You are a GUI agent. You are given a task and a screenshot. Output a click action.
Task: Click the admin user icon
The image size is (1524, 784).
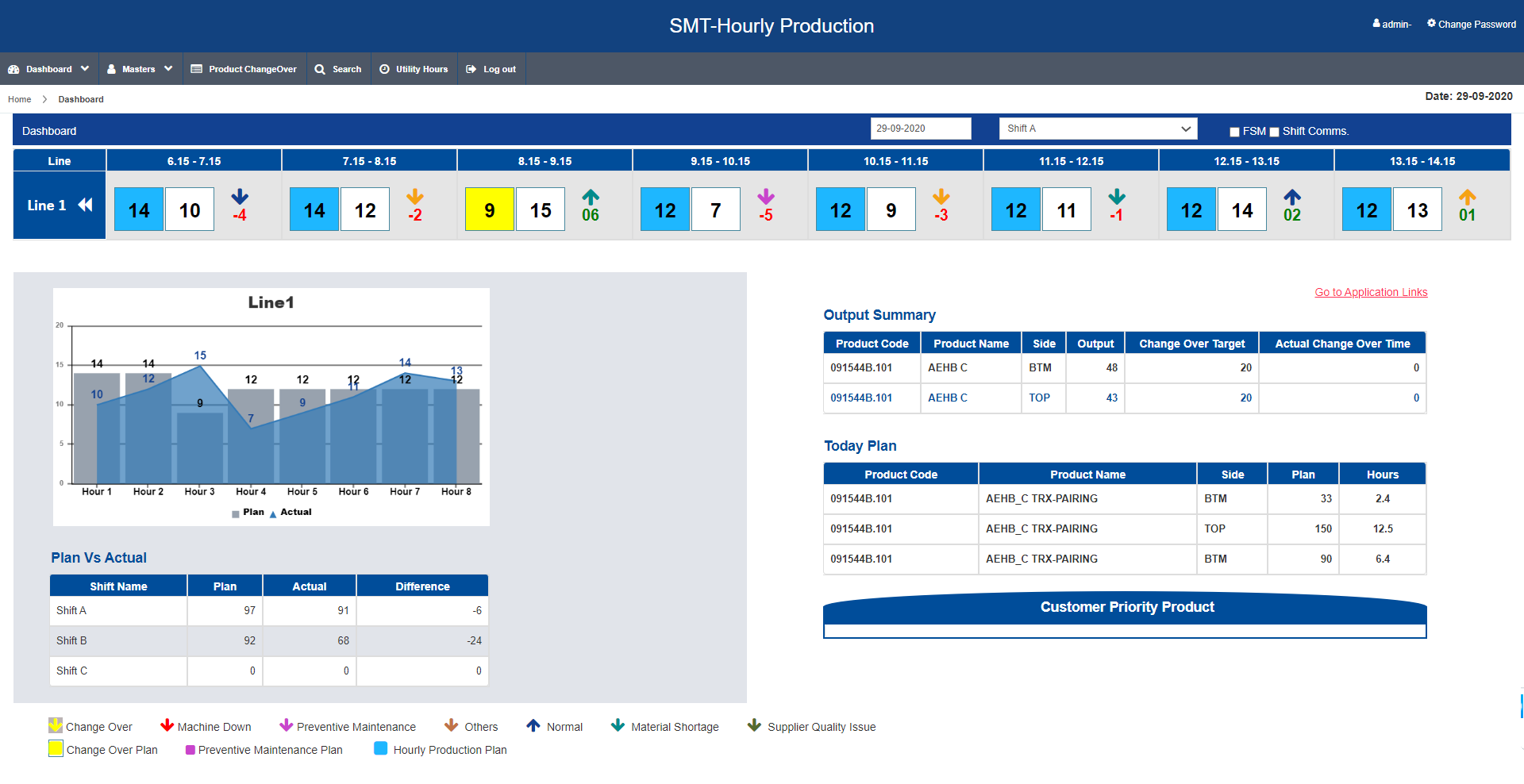1376,24
